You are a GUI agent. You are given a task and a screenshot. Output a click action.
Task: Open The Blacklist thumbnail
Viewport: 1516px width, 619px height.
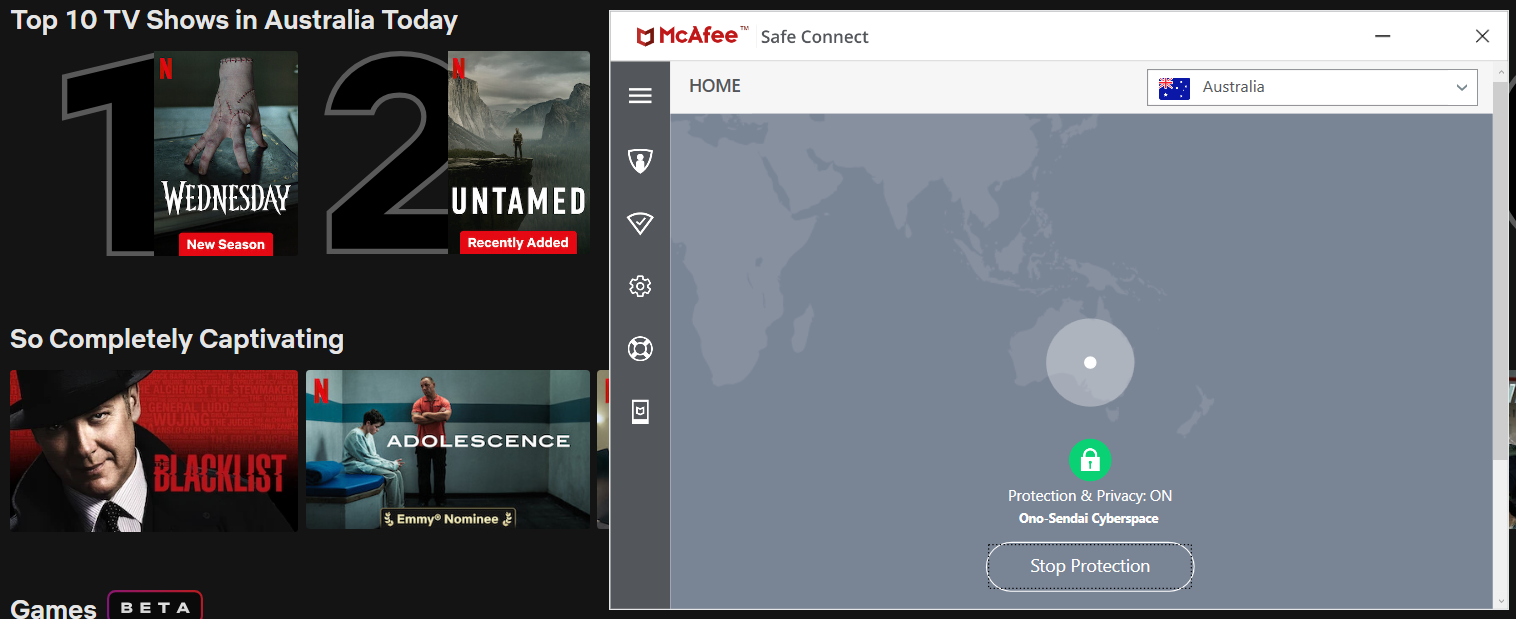[154, 450]
